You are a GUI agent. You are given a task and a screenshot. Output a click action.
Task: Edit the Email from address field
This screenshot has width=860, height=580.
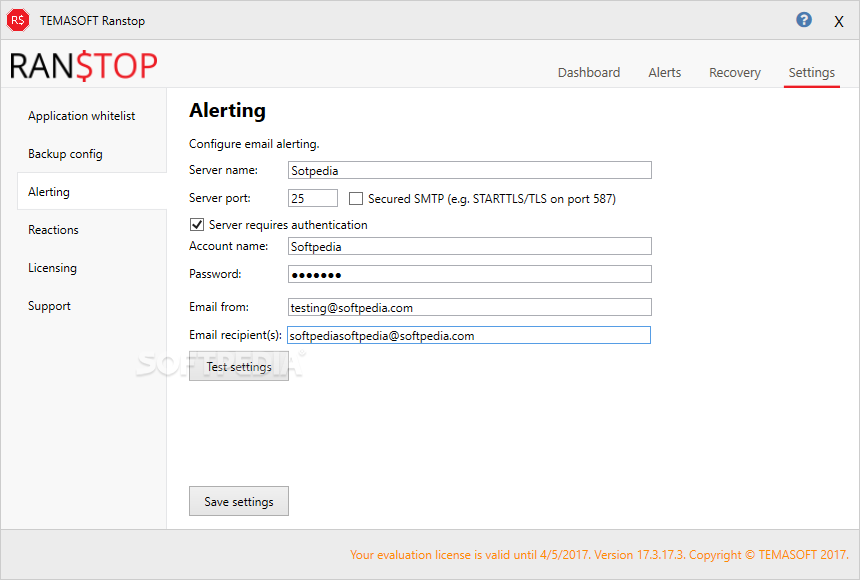click(469, 307)
